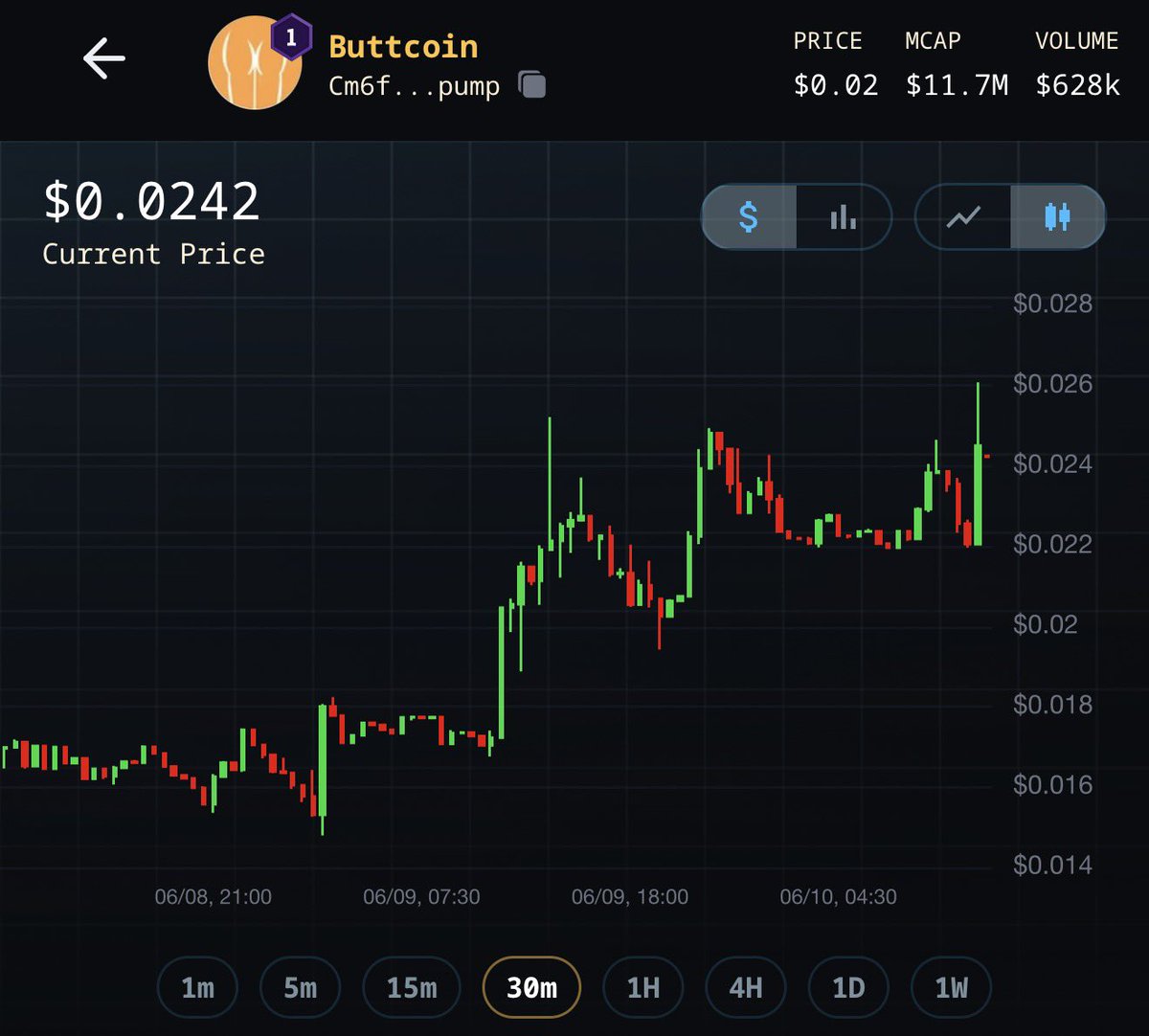The width and height of the screenshot is (1149, 1036).
Task: Choose the 15m timeframe
Action: (412, 987)
